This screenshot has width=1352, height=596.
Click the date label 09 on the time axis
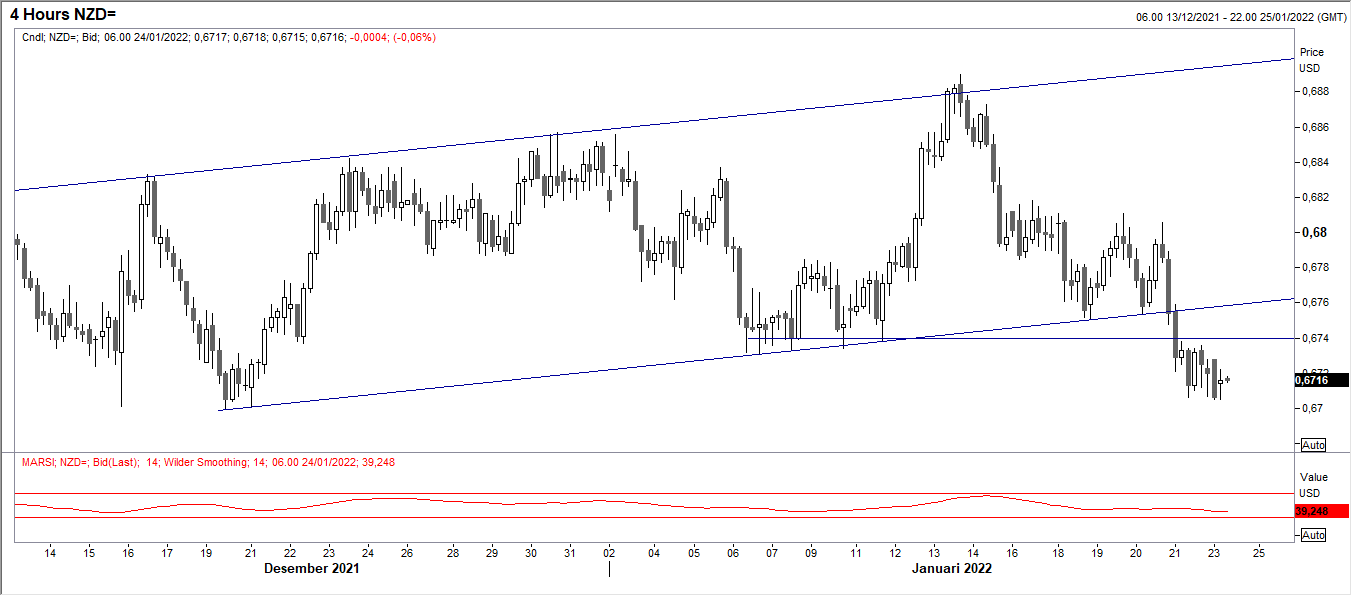tap(811, 552)
